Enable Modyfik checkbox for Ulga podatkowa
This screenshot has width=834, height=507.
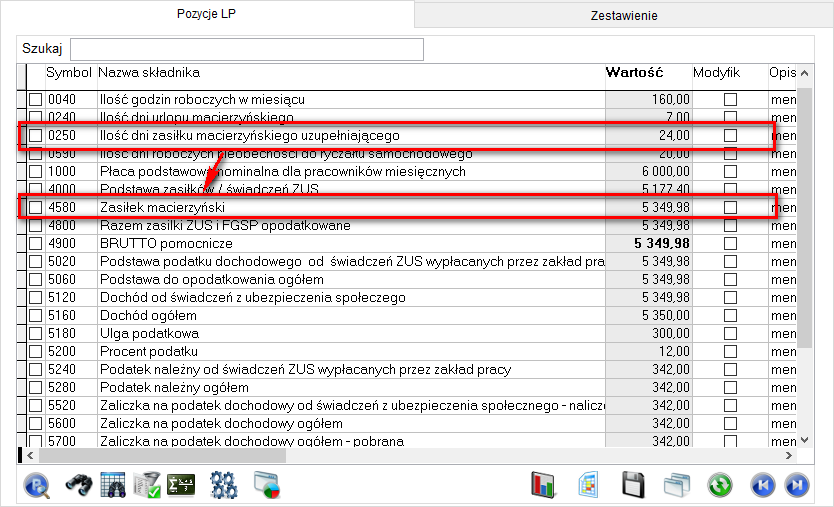730,333
